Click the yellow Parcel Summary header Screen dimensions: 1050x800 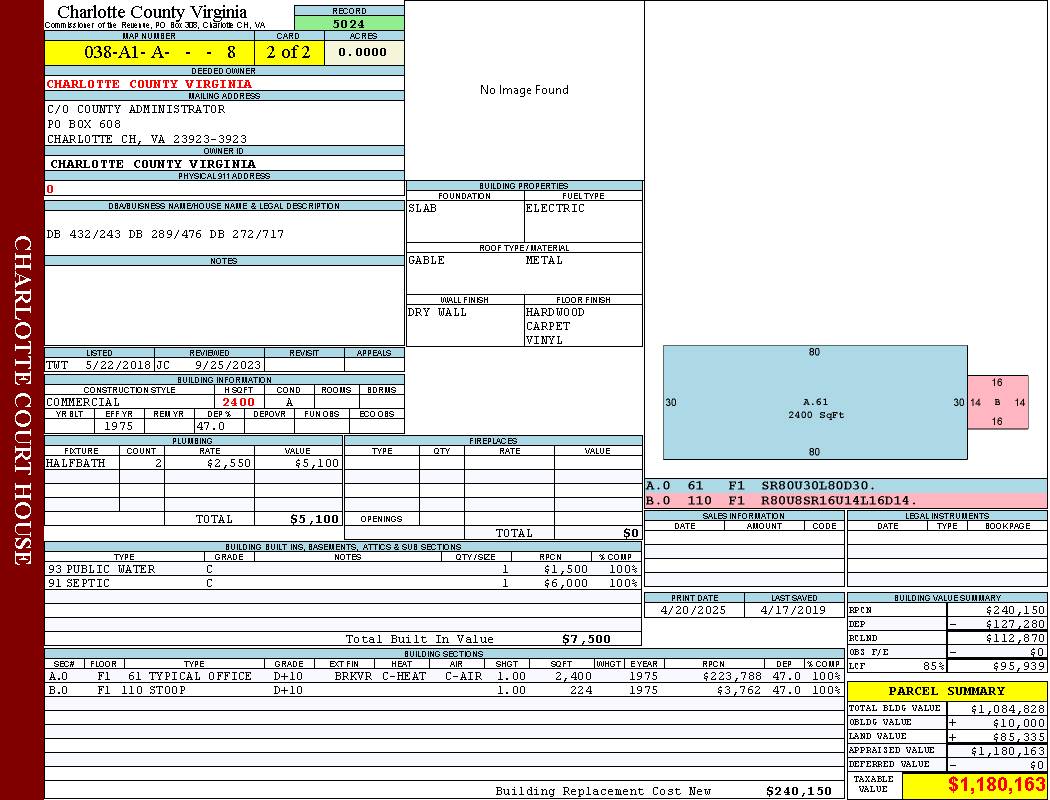point(946,691)
